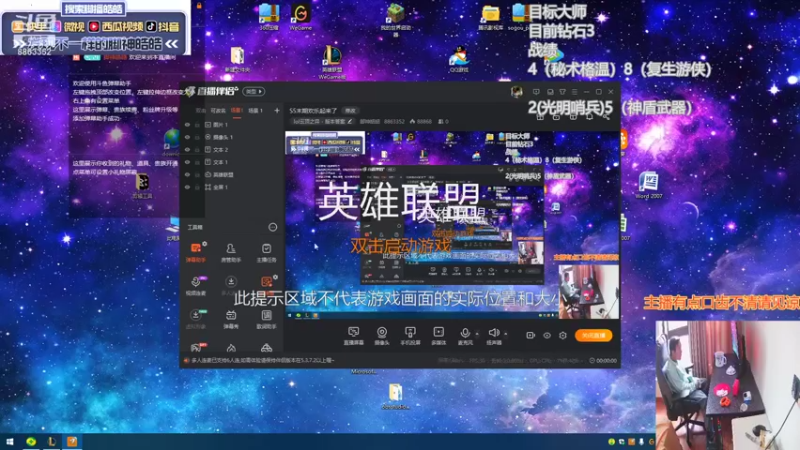
Task: Toggle visibility of the 文本 2 layer
Action: (187, 149)
